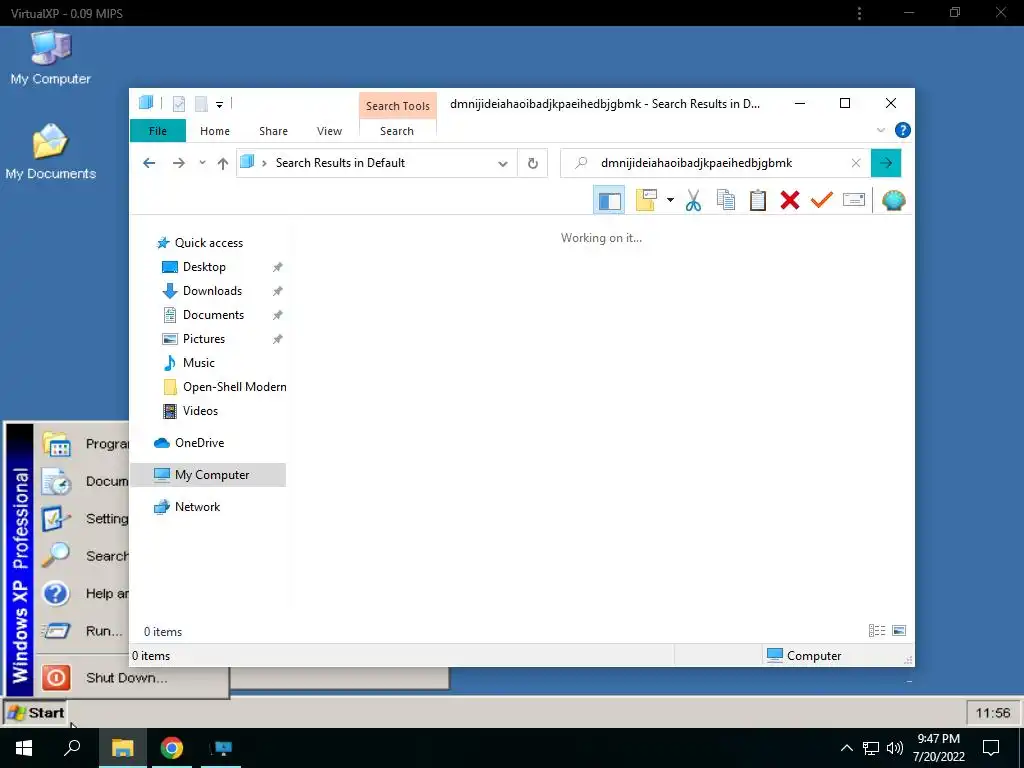This screenshot has height=768, width=1024.
Task: Open Pictures in the navigation pane
Action: click(x=204, y=339)
